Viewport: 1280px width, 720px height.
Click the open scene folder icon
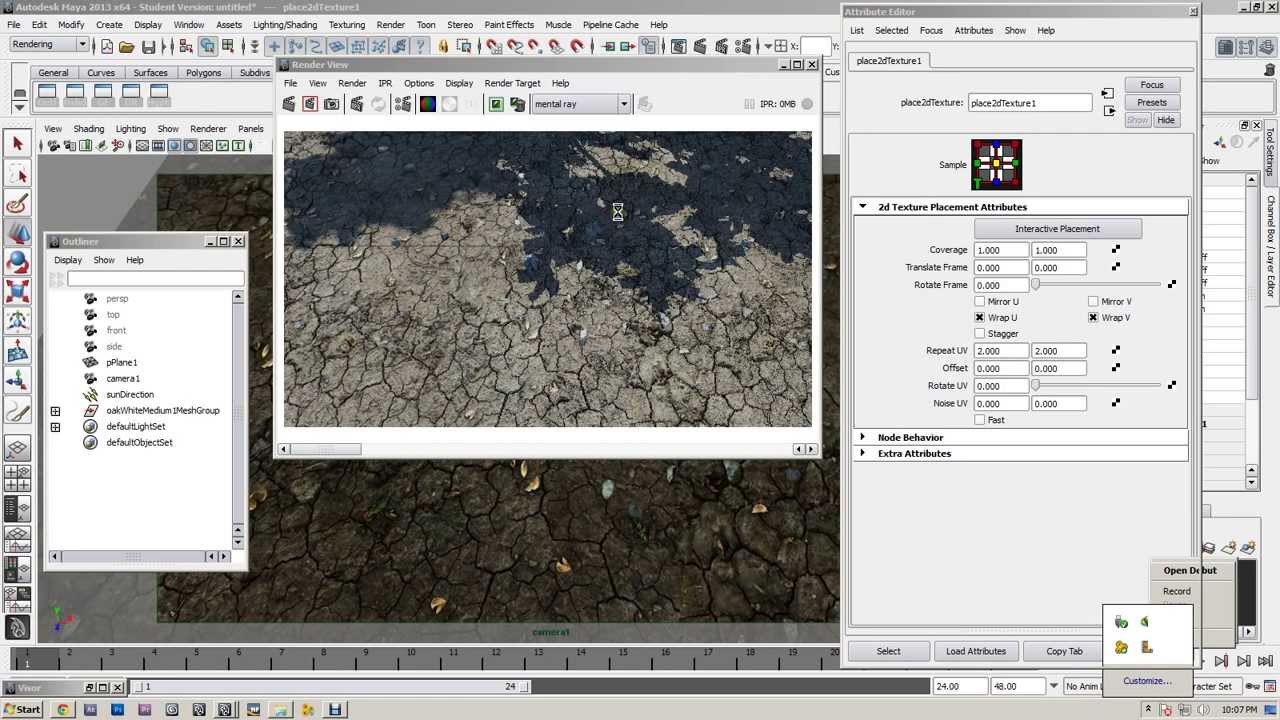(127, 46)
